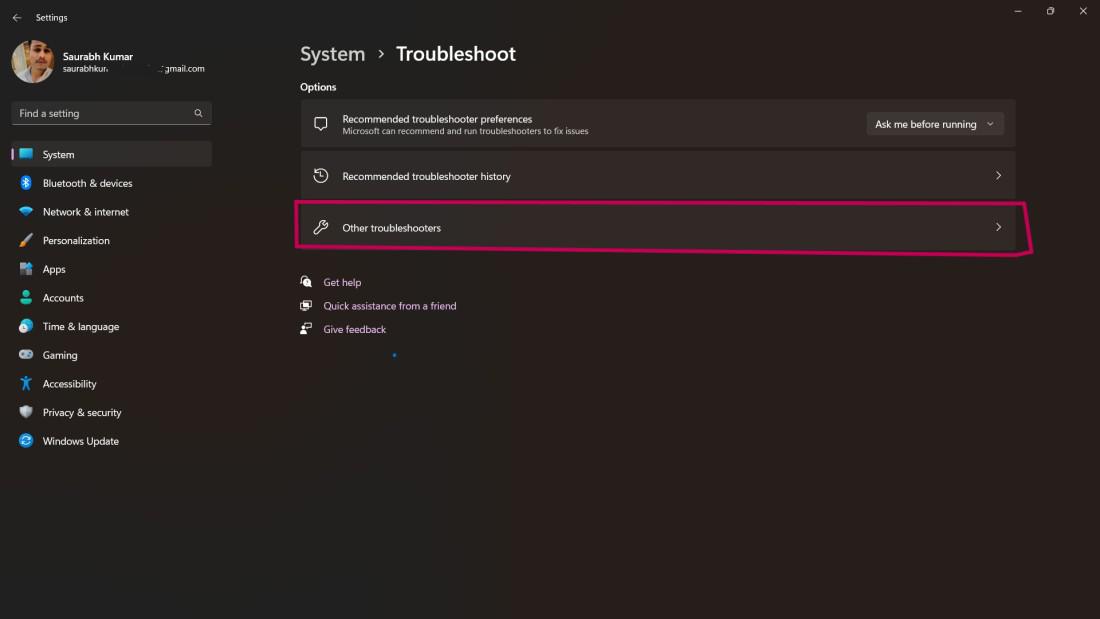This screenshot has width=1100, height=619.
Task: Click the Accessibility figure icon
Action: point(26,384)
